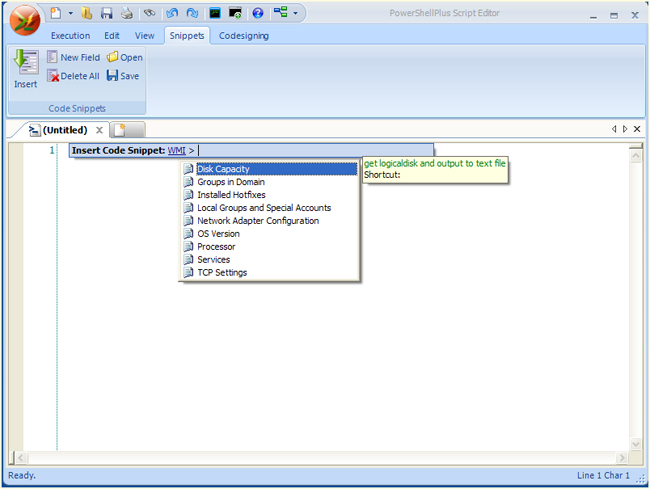Save script with the floppy disk icon

click(107, 13)
